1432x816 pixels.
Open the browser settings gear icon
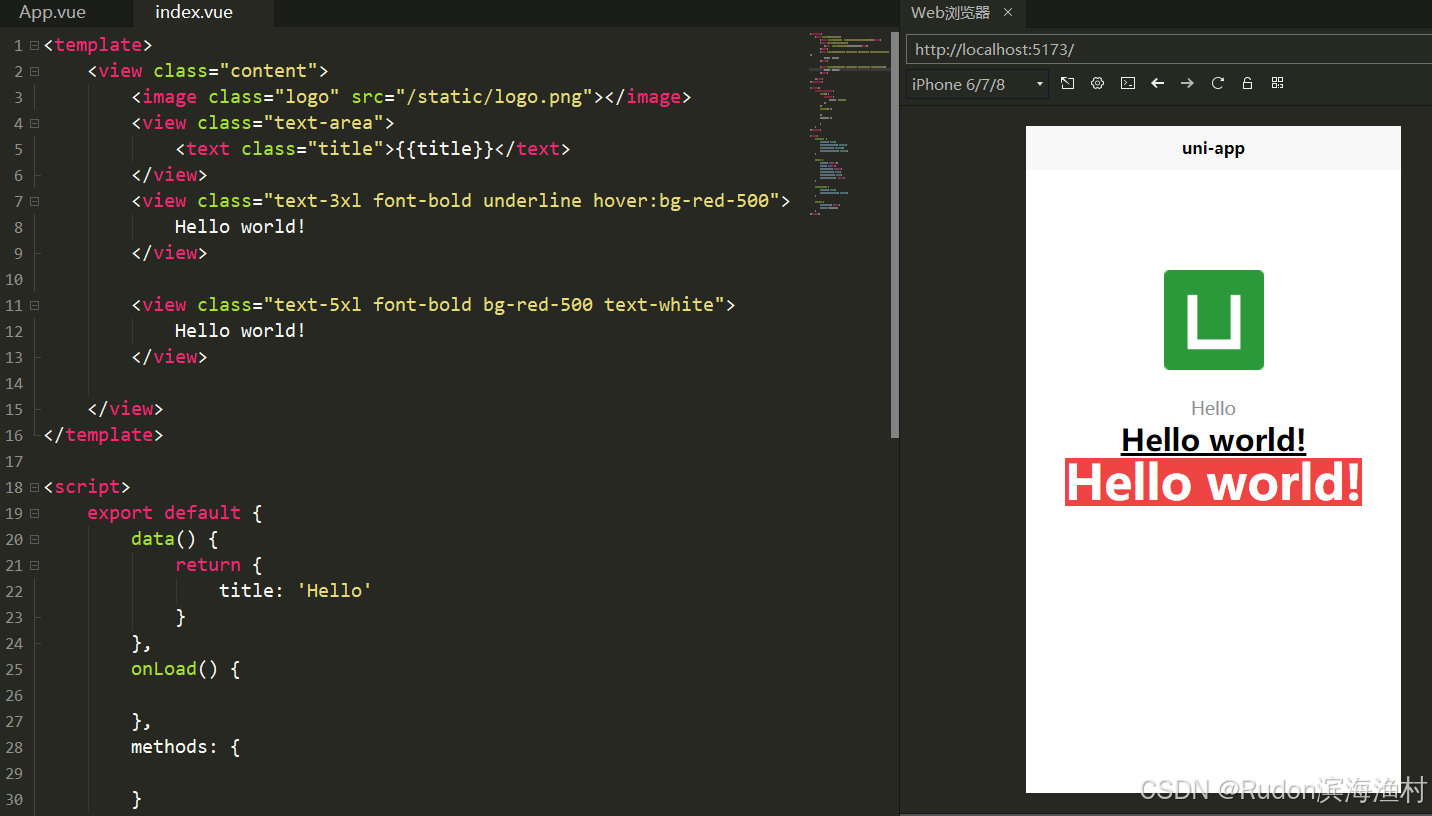[1098, 84]
